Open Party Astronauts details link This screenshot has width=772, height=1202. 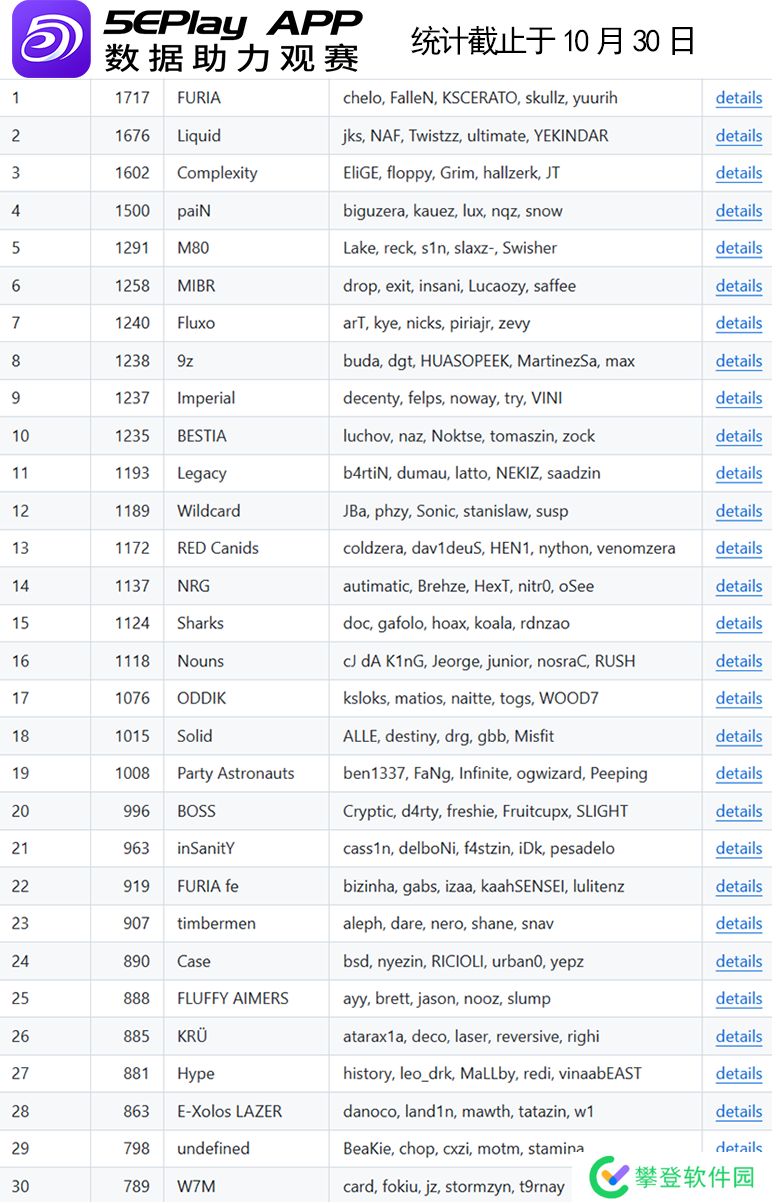coord(738,773)
